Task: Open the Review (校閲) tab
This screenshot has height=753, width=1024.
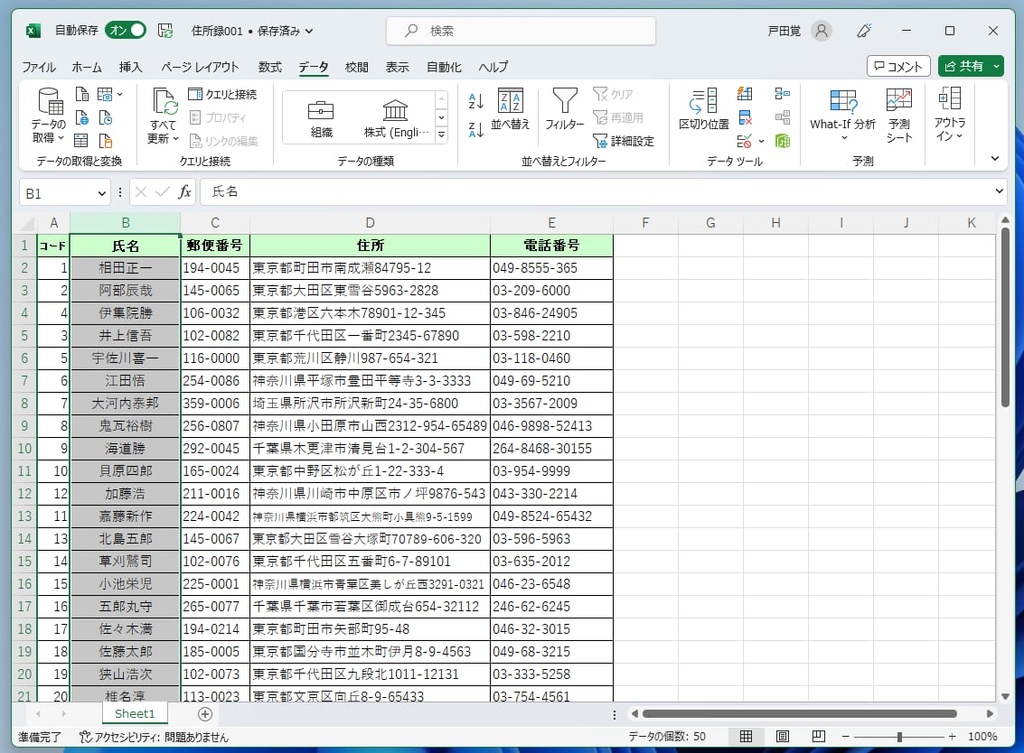Action: pyautogui.click(x=357, y=67)
